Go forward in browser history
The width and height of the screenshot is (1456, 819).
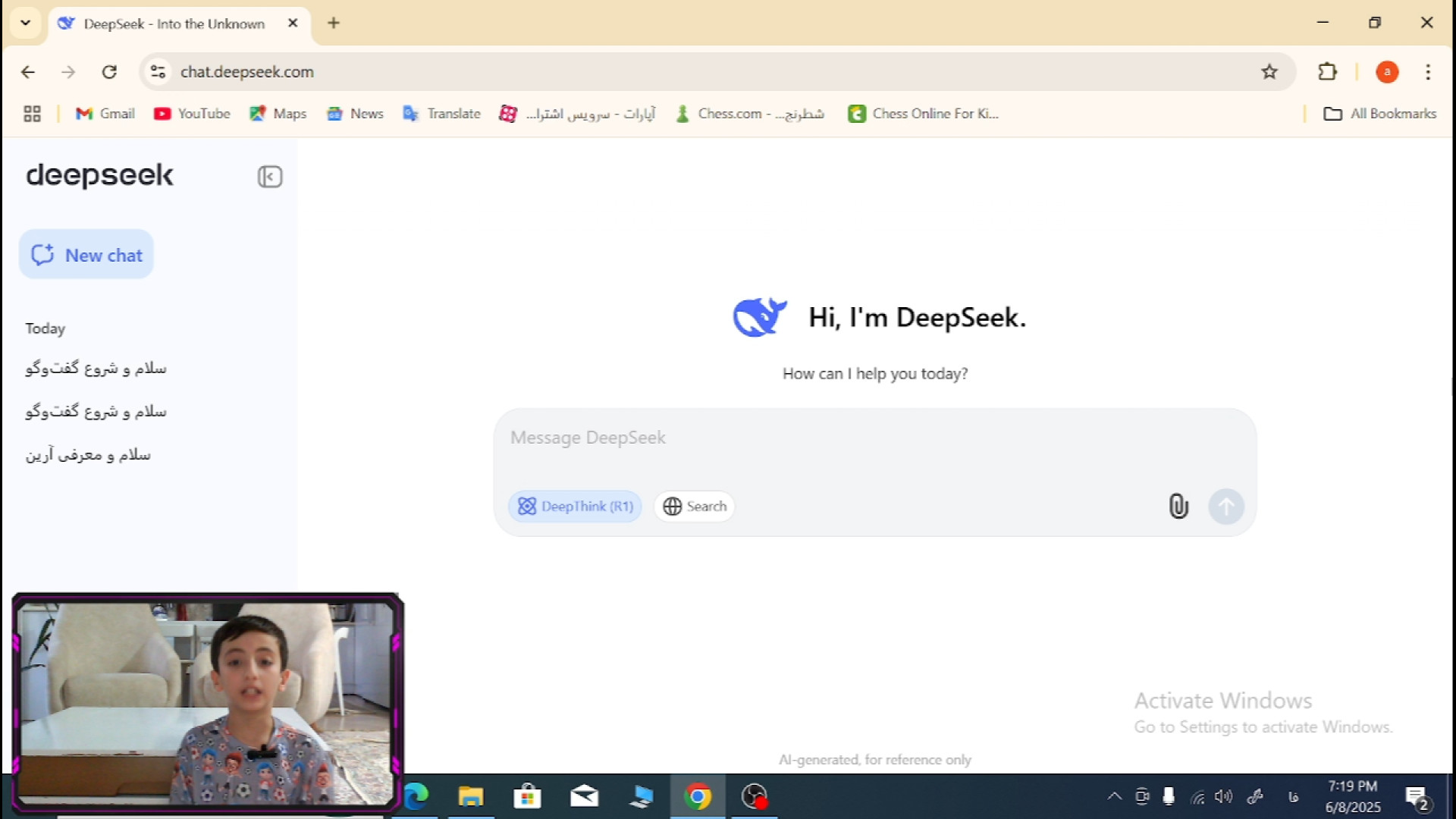pyautogui.click(x=68, y=72)
